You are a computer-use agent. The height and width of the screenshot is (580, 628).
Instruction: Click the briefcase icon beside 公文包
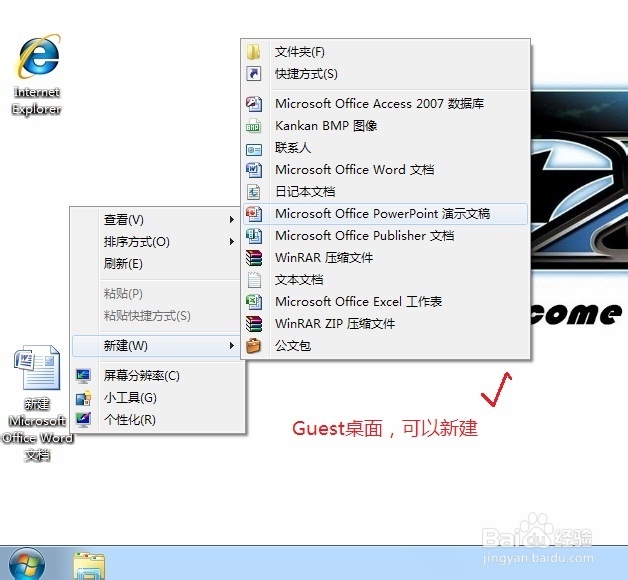254,345
